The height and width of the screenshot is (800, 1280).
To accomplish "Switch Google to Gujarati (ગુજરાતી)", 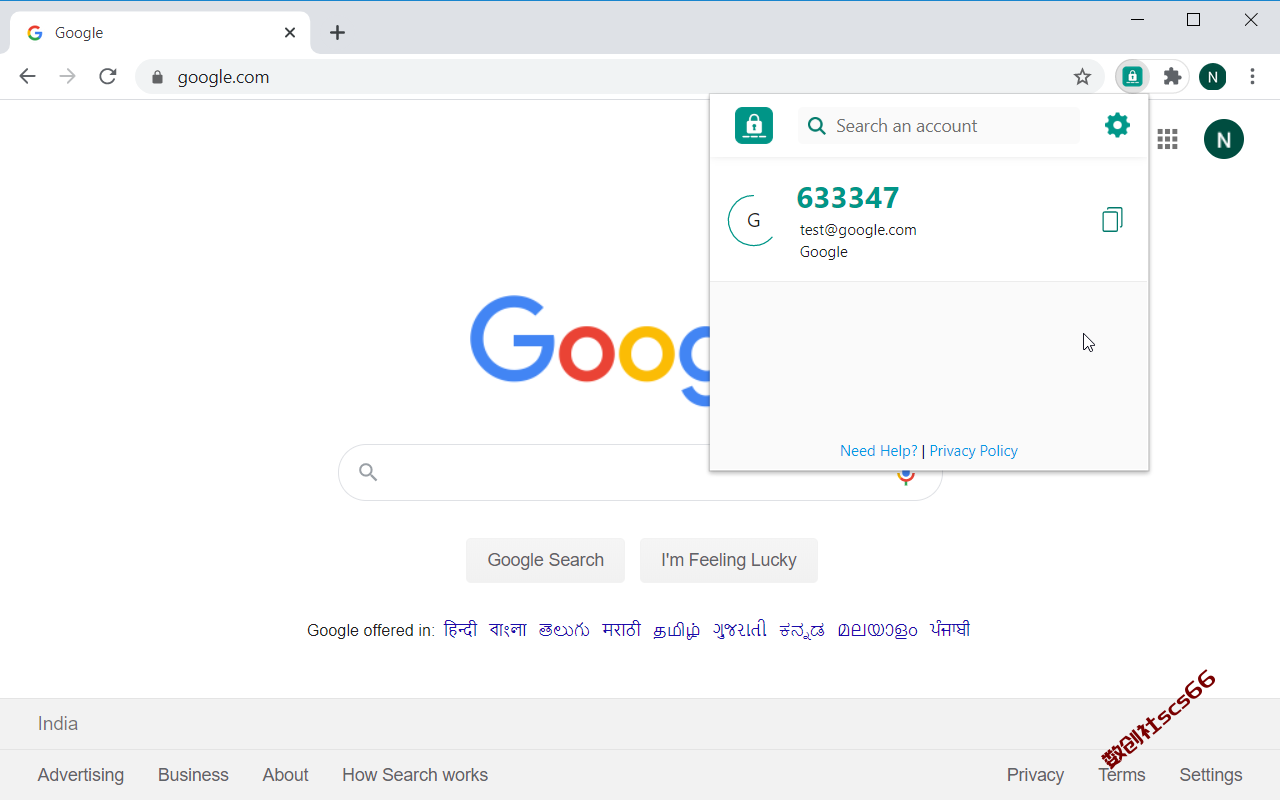I will click(740, 630).
